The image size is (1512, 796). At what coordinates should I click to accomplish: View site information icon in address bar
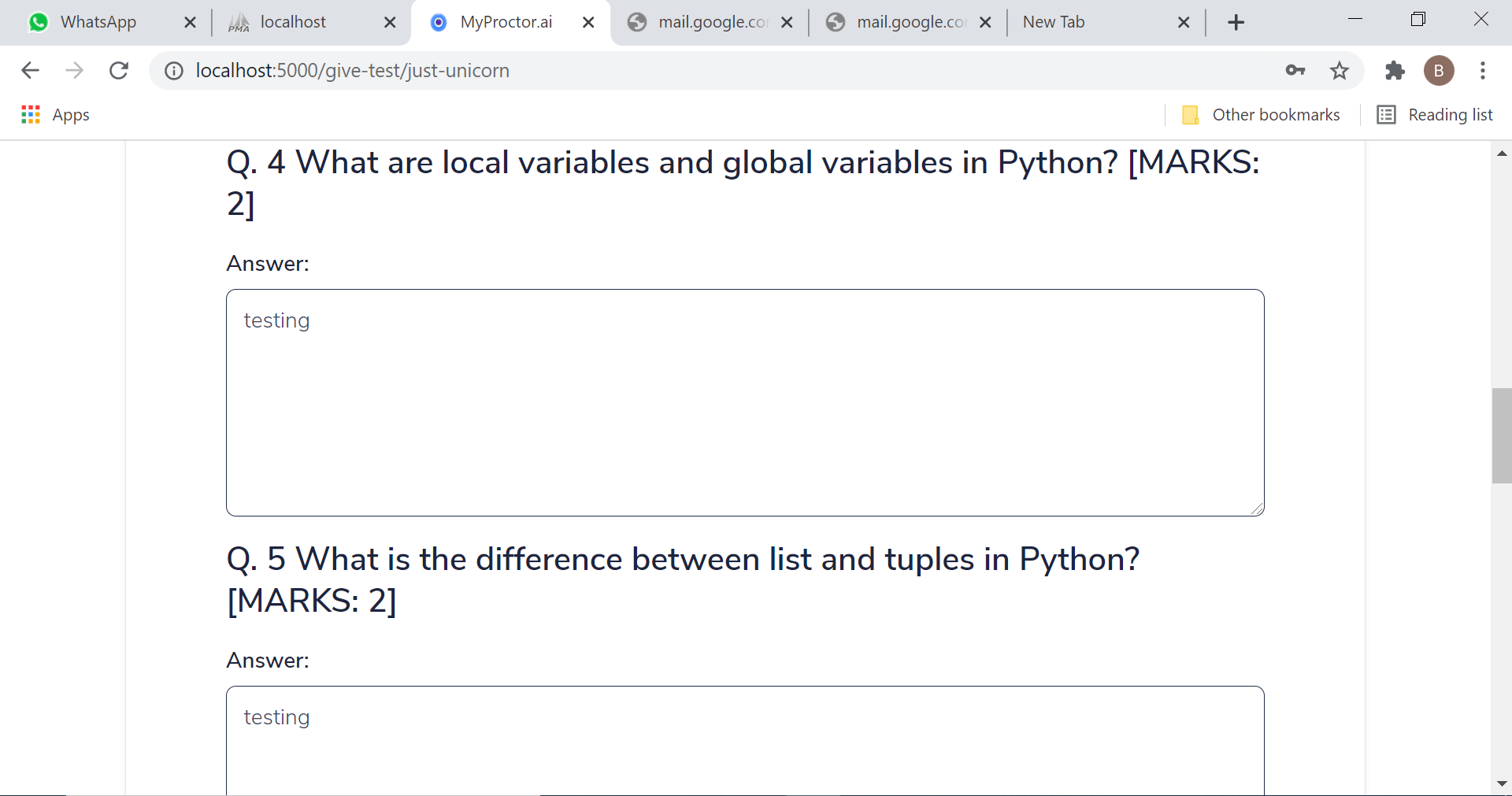tap(174, 71)
